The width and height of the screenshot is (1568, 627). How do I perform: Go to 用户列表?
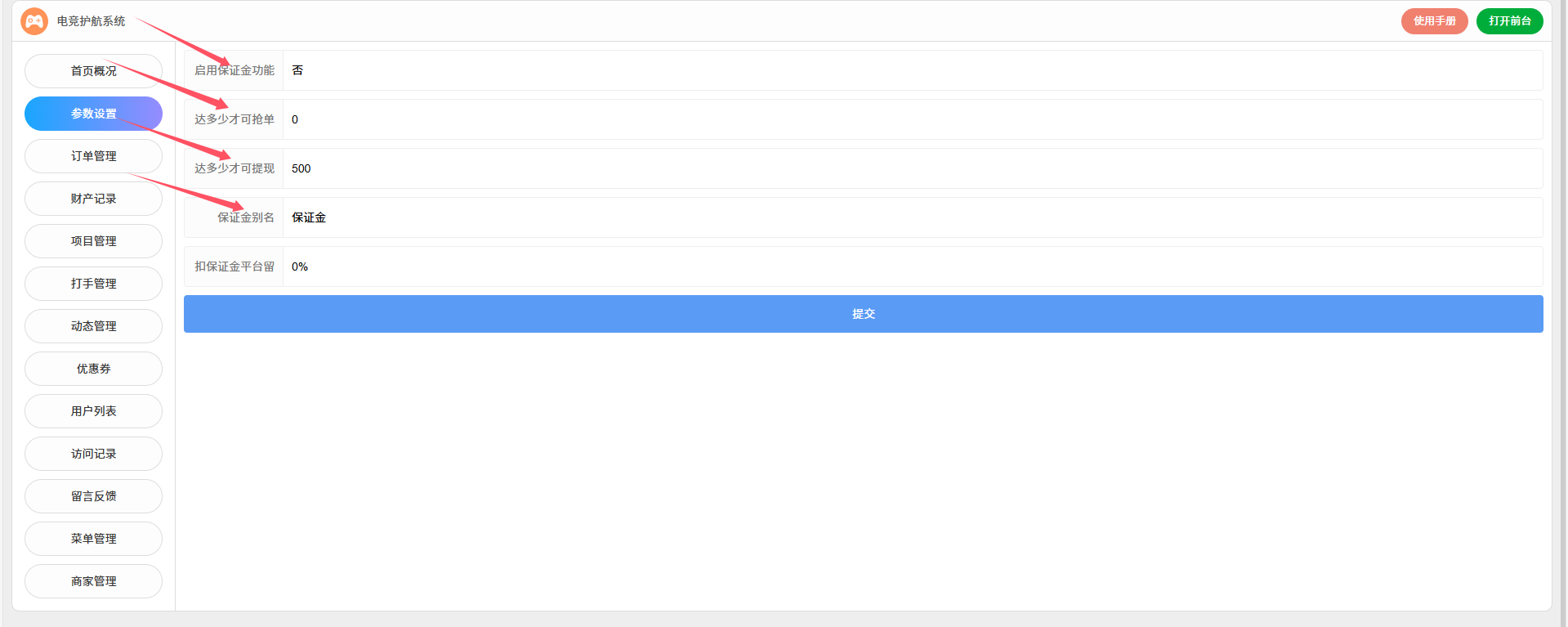93,411
